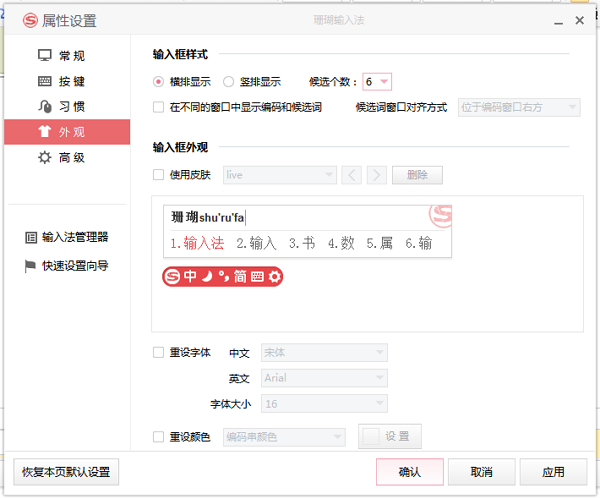Enable showing code and candidates in separate windows
Viewport: 600px width, 499px height.
pyautogui.click(x=158, y=107)
